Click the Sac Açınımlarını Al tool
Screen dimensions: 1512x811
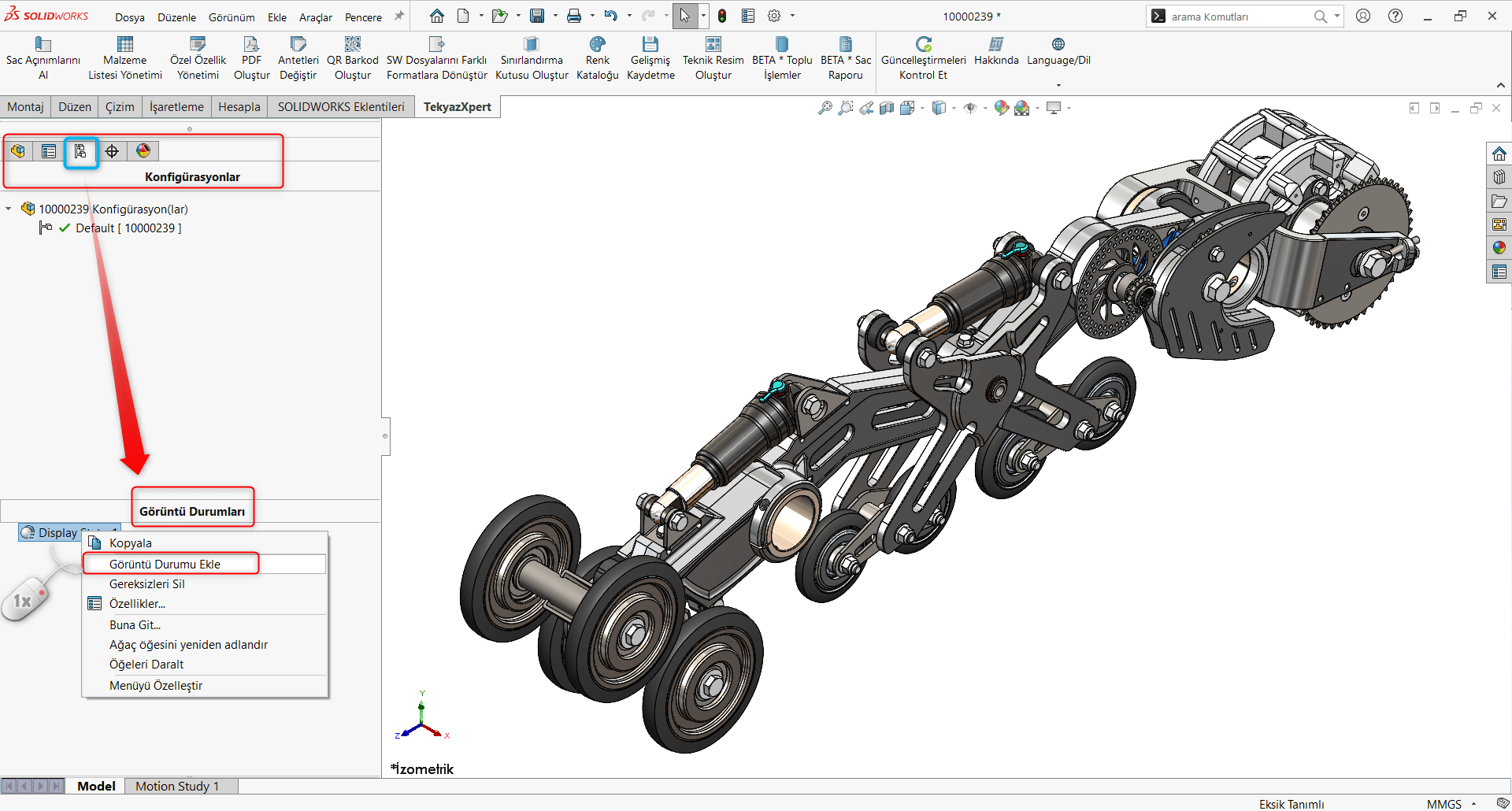(x=43, y=58)
